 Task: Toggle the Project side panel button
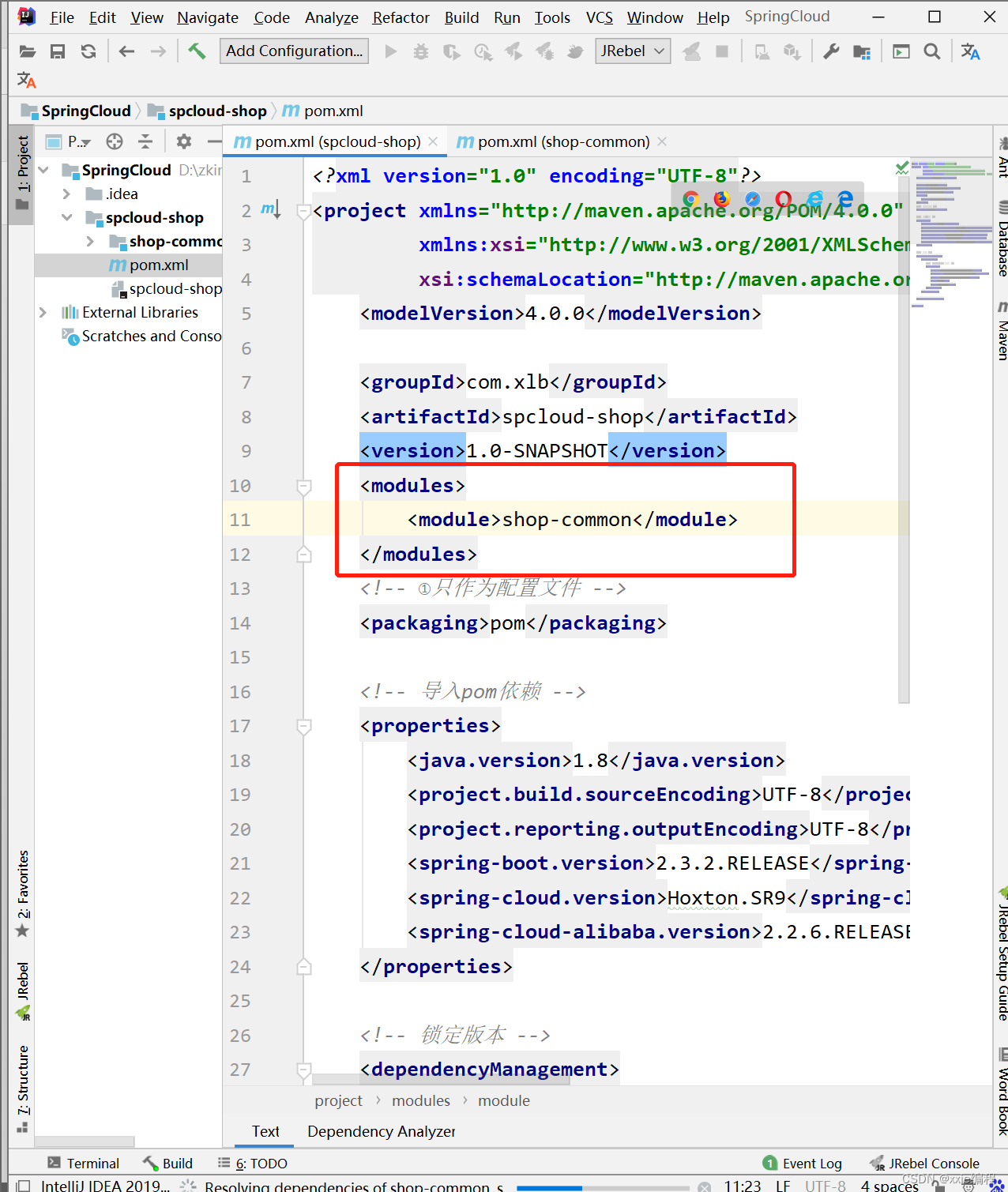(22, 174)
